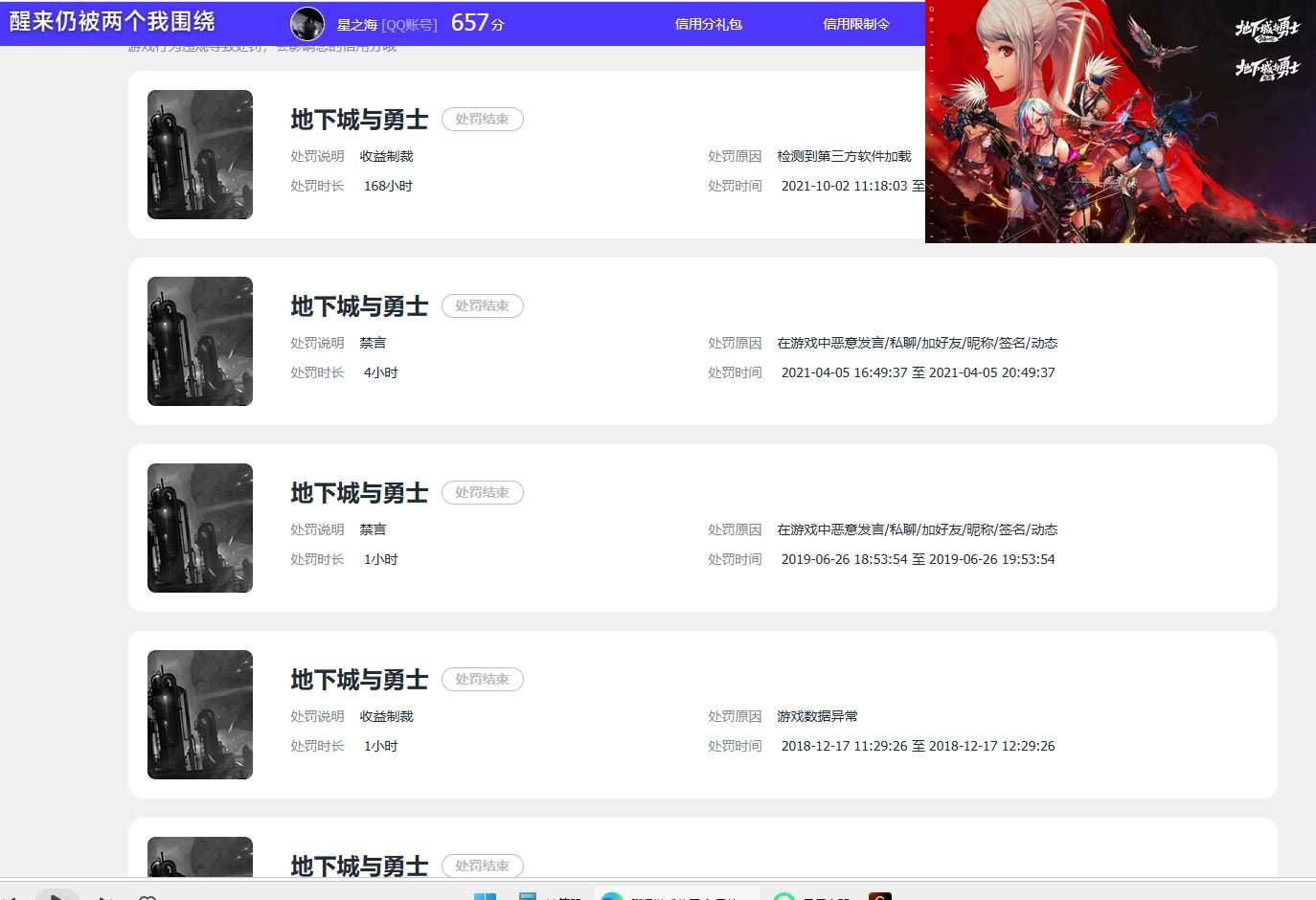
Task: Click the 游戏数据异常 reason text
Action: pyautogui.click(x=817, y=716)
